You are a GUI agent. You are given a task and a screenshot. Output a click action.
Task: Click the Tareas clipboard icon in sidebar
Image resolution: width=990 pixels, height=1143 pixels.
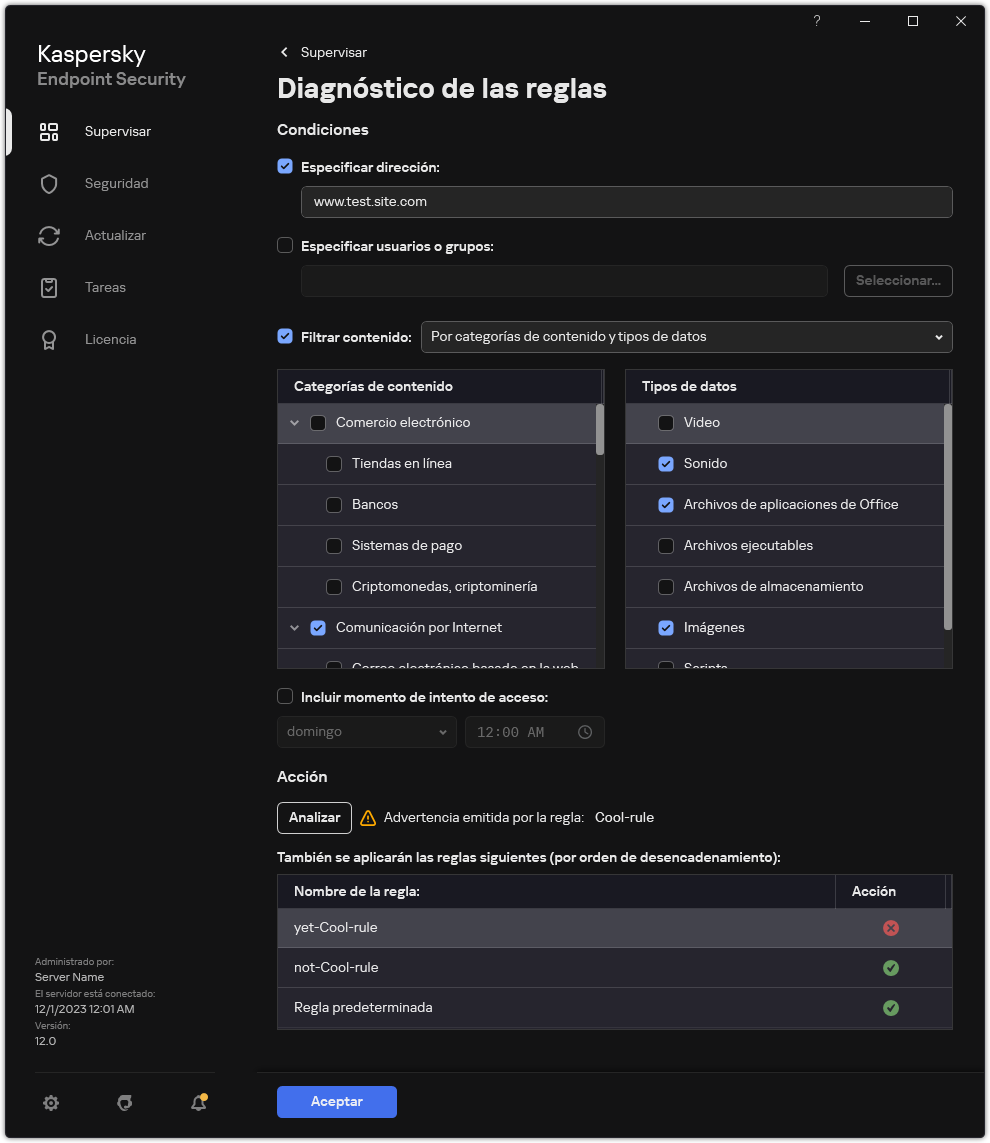(49, 287)
